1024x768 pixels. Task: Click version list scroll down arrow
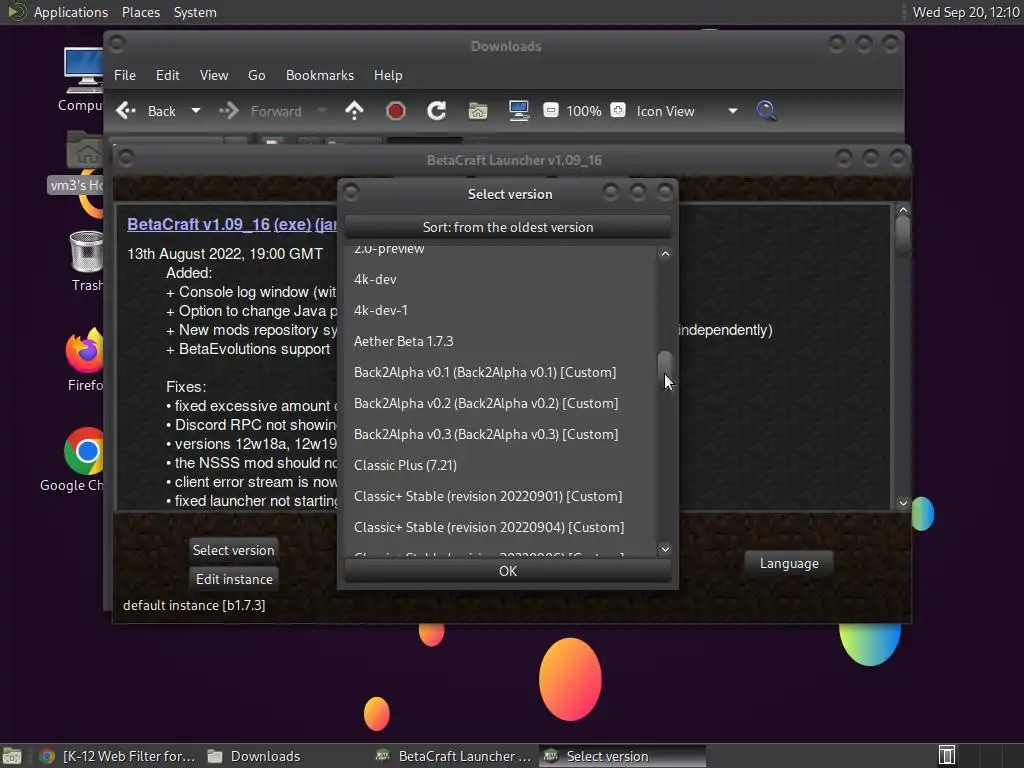pos(665,549)
